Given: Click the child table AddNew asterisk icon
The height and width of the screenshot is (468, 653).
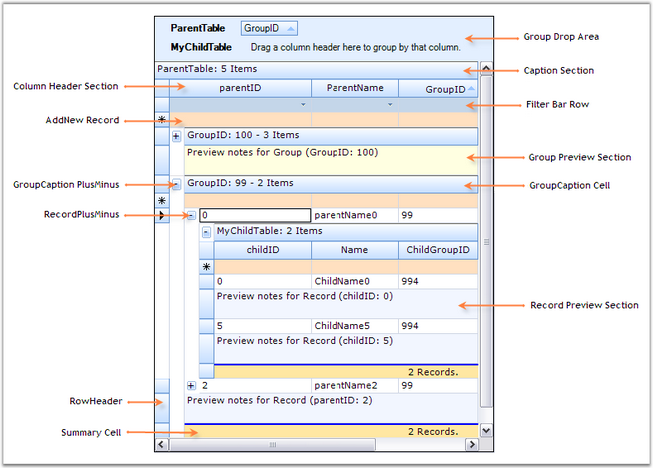Looking at the screenshot, I should [207, 267].
